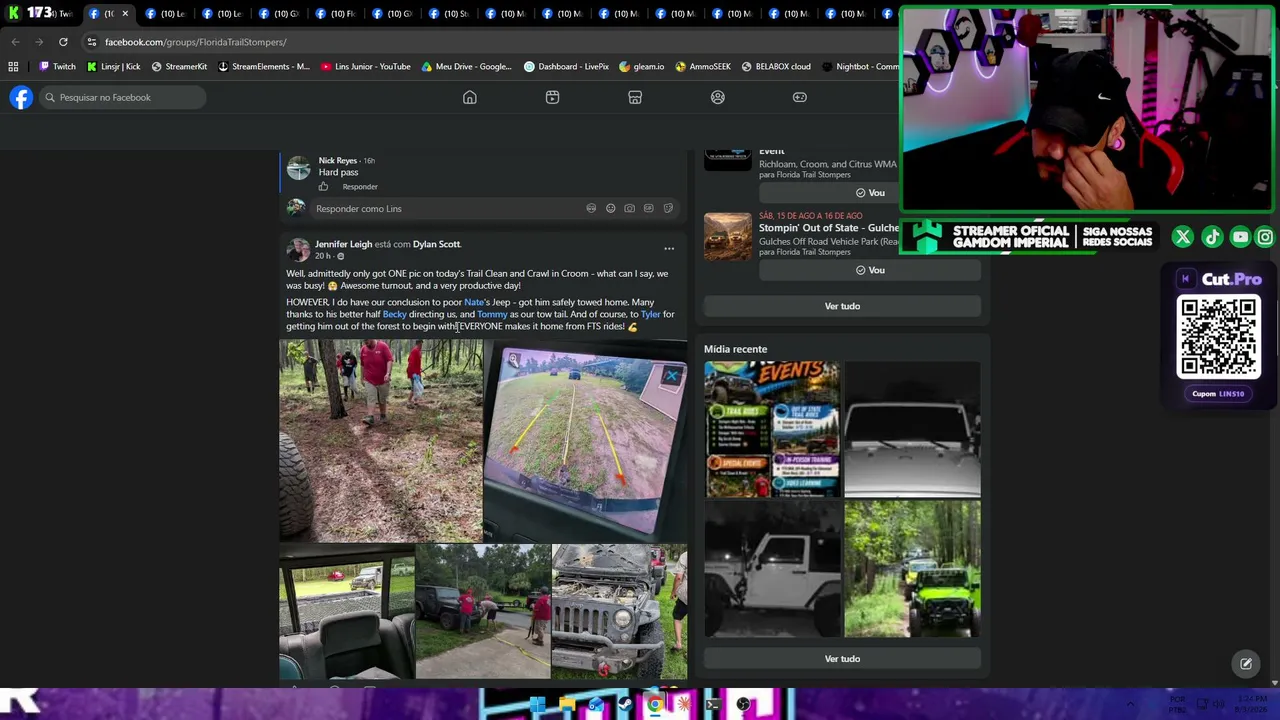The image size is (1280, 720).
Task: Open the Facebook Reels video icon
Action: [x=552, y=97]
